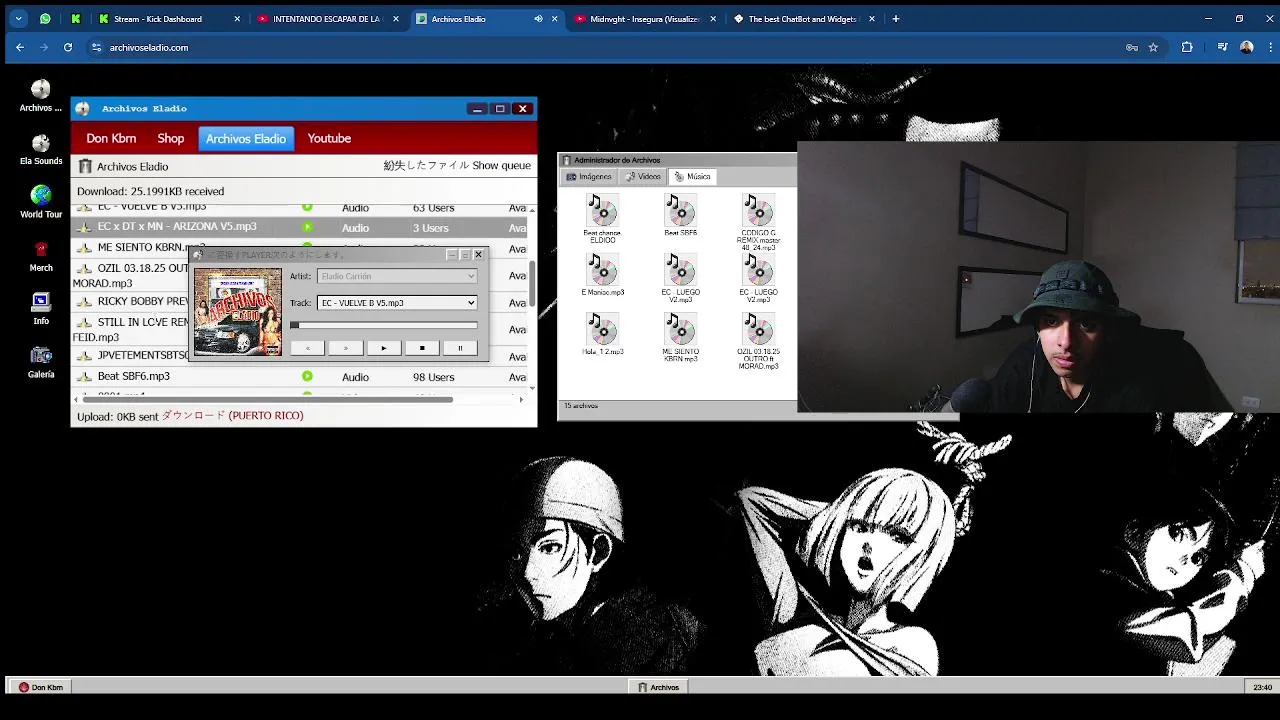Click green play icon in Beat SBF6 row
The width and height of the screenshot is (1280, 720).
click(x=307, y=376)
